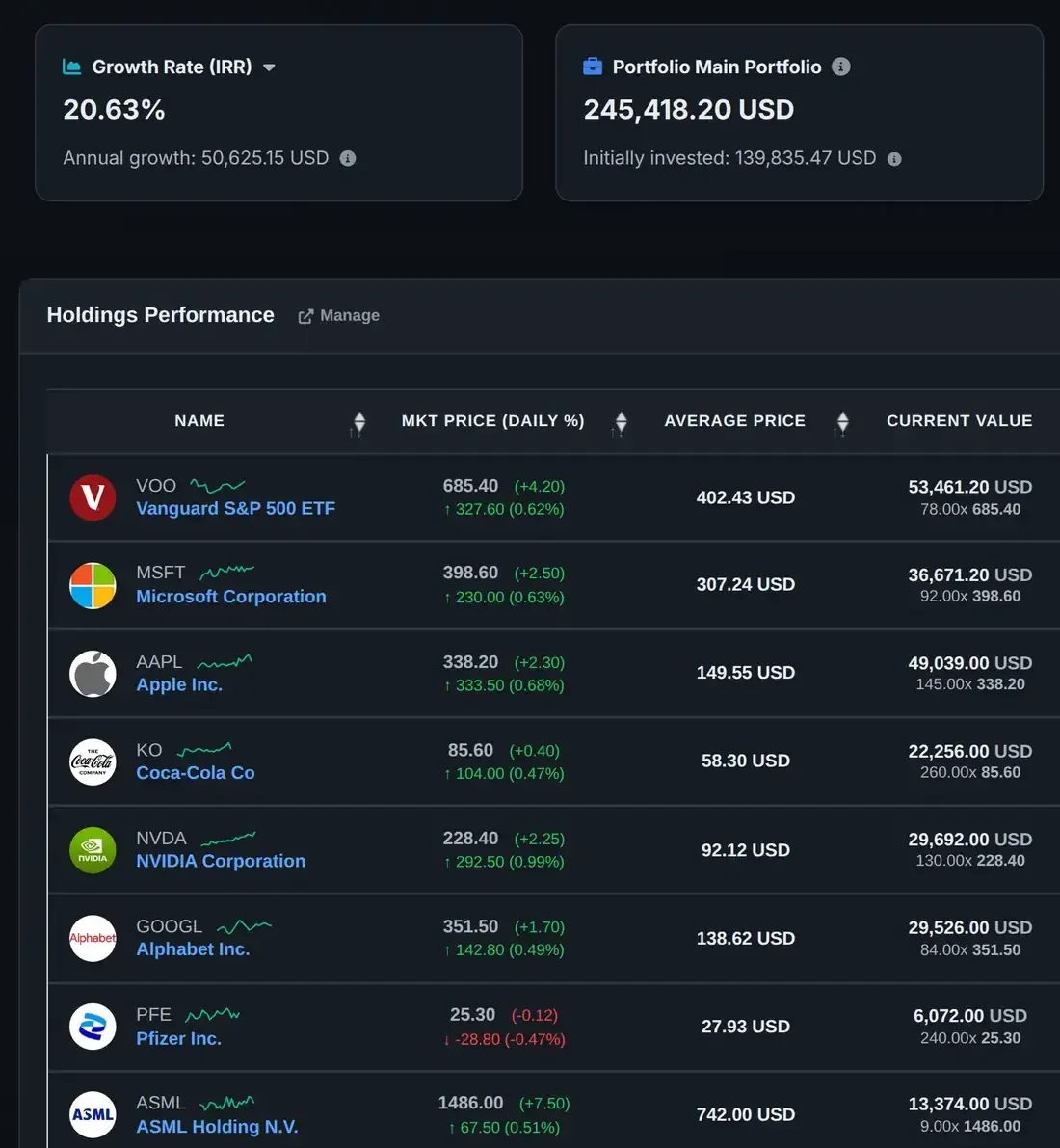Click the VOO market price 685.40
The width and height of the screenshot is (1060, 1148).
[x=470, y=486]
